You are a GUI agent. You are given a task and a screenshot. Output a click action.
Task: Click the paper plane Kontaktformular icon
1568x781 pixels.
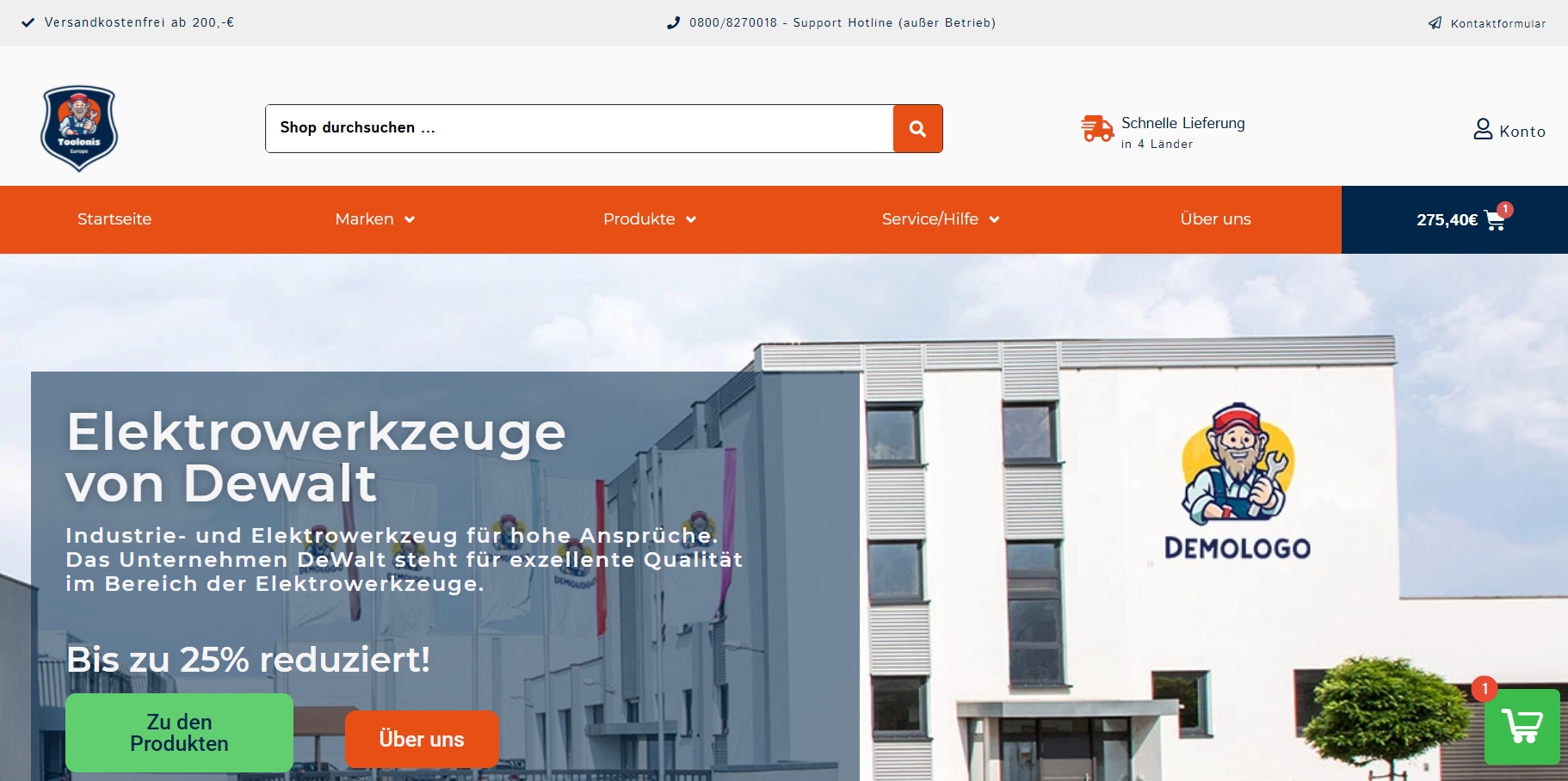click(1435, 23)
